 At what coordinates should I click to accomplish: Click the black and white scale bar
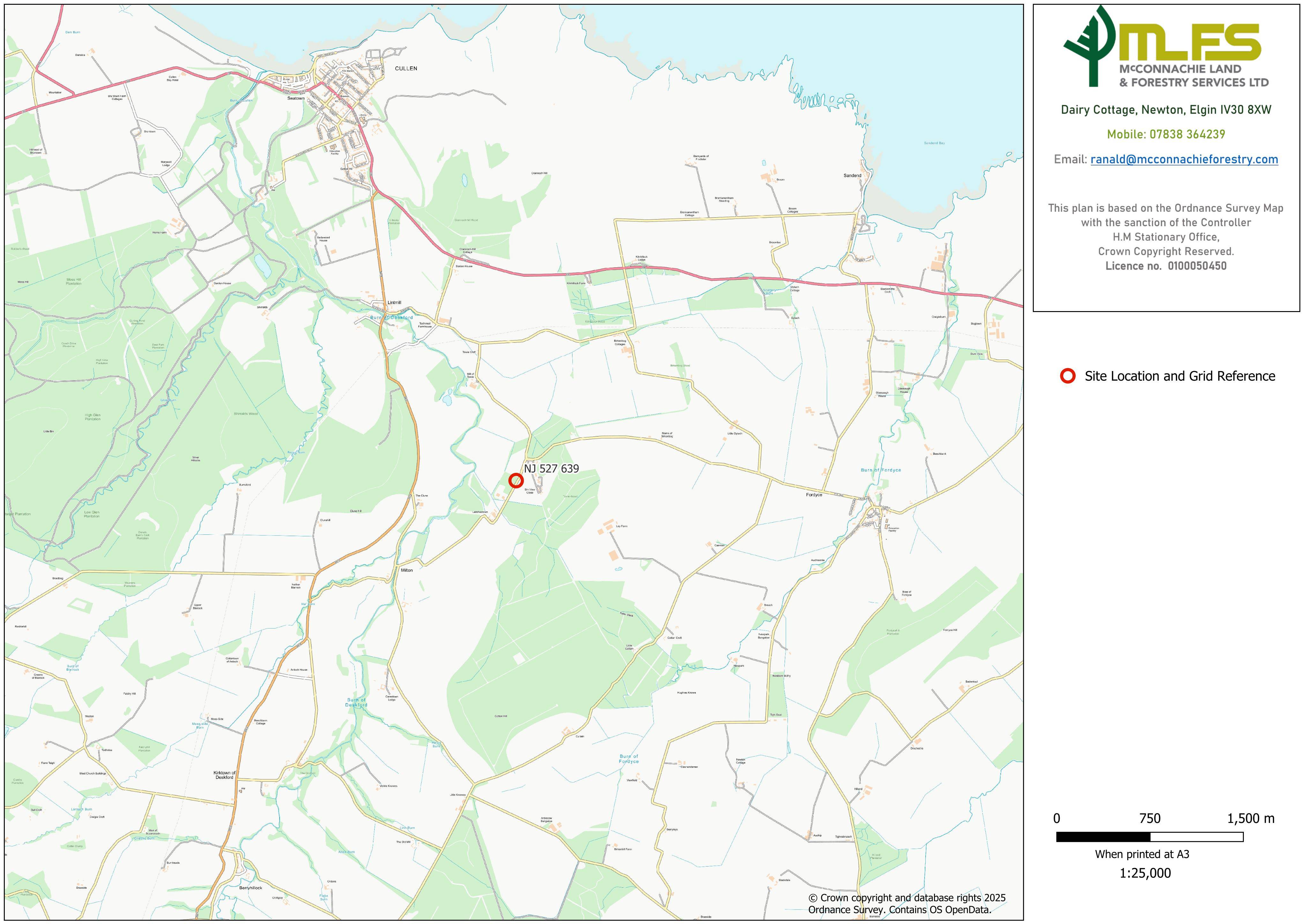[x=1149, y=837]
